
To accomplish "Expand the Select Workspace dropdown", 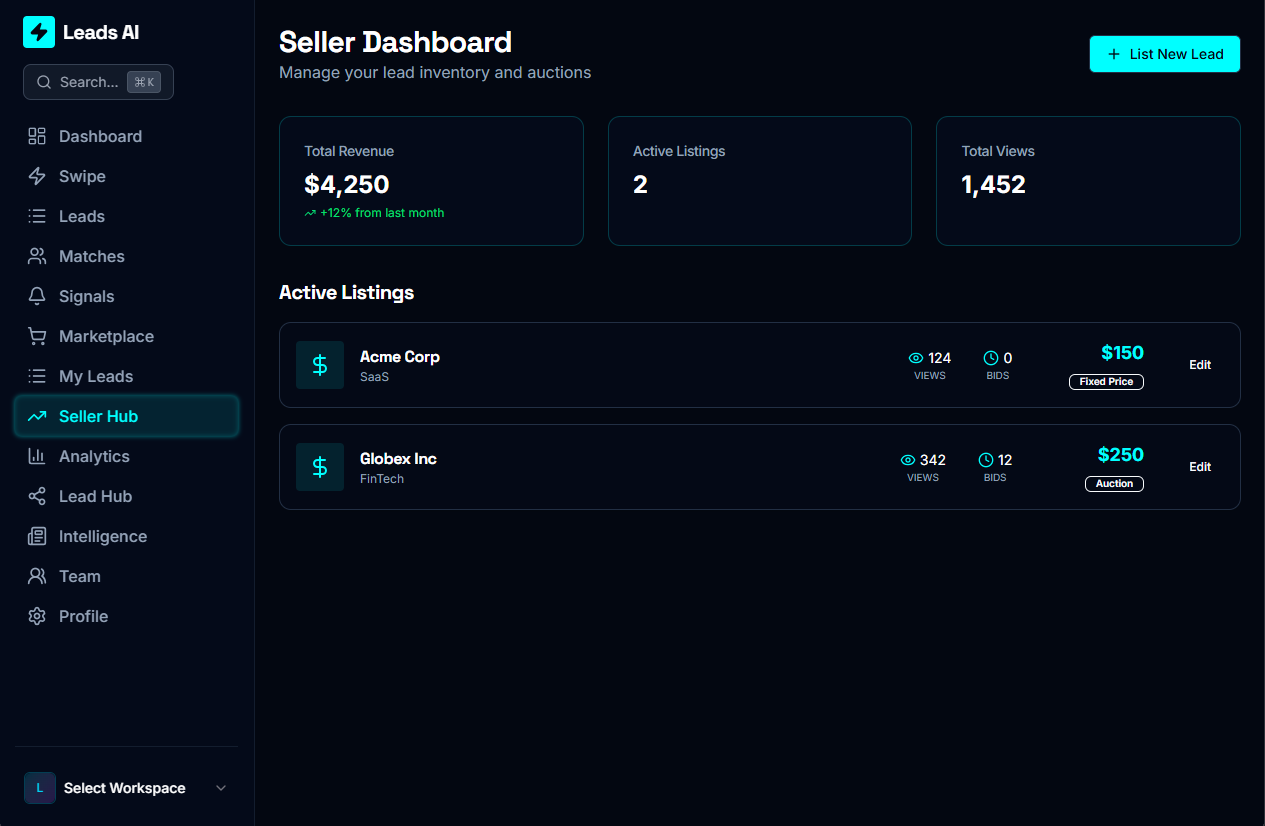I will click(x=124, y=788).
